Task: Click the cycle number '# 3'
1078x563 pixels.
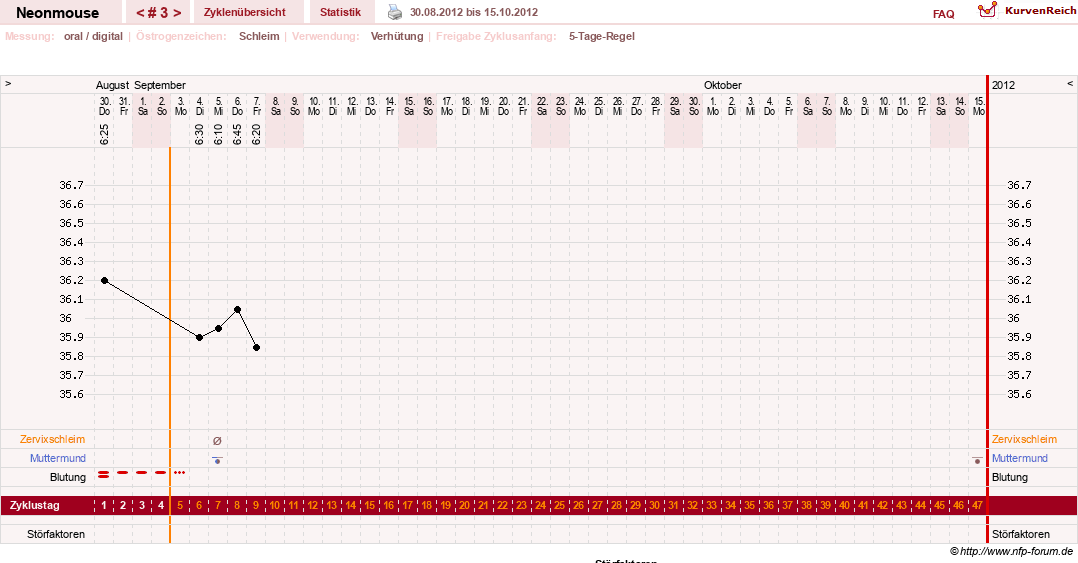Action: point(159,12)
